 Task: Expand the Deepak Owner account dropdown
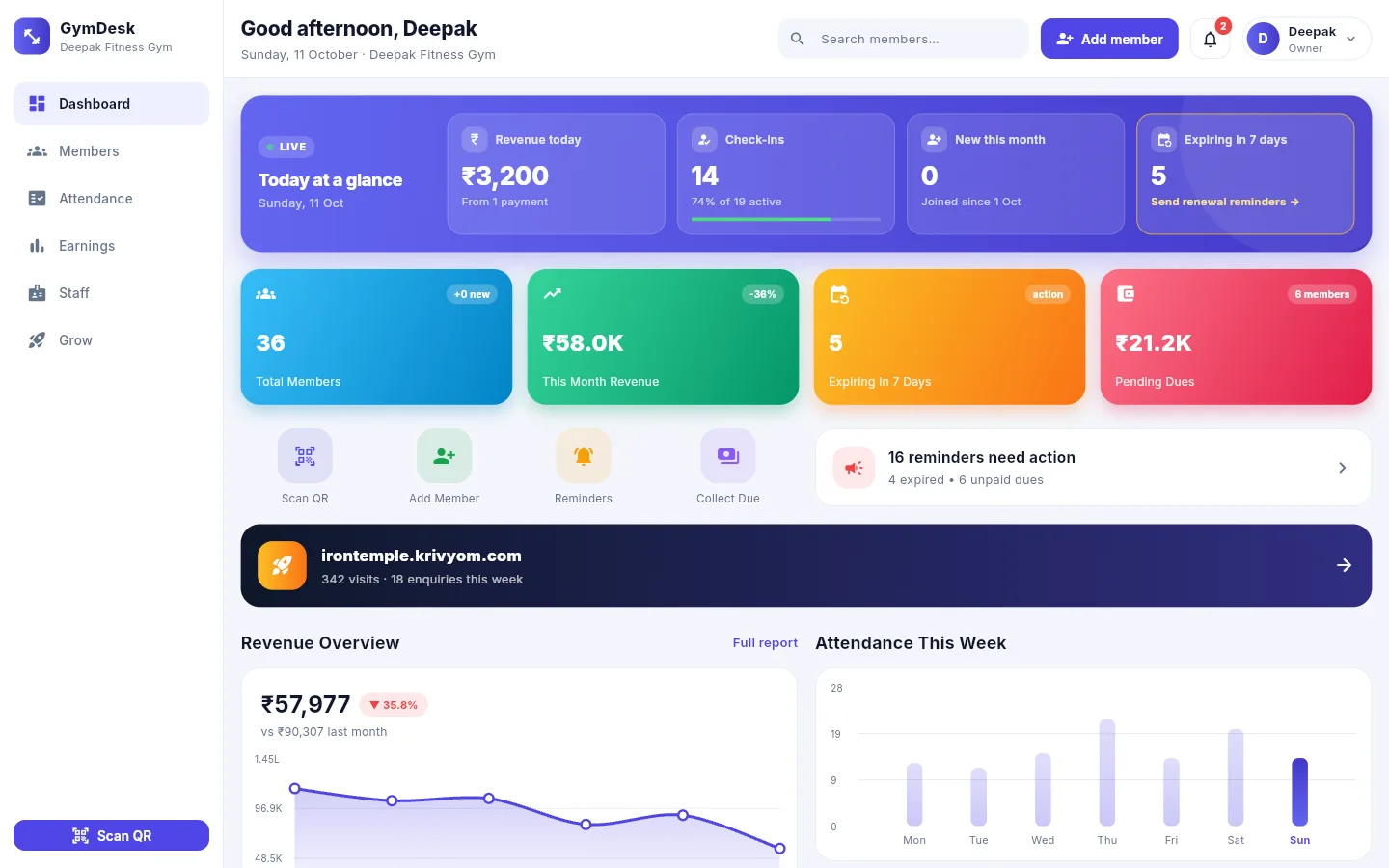pos(1307,39)
